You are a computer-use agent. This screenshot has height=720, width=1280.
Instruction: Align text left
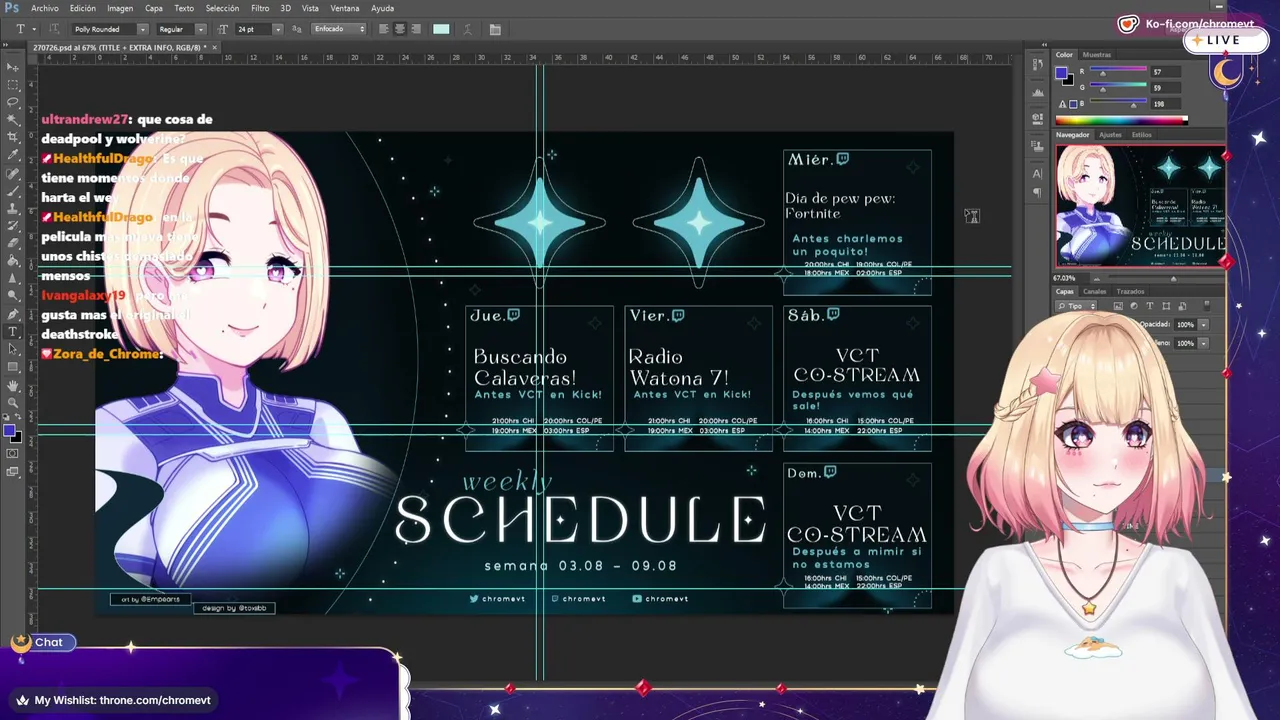pos(384,29)
